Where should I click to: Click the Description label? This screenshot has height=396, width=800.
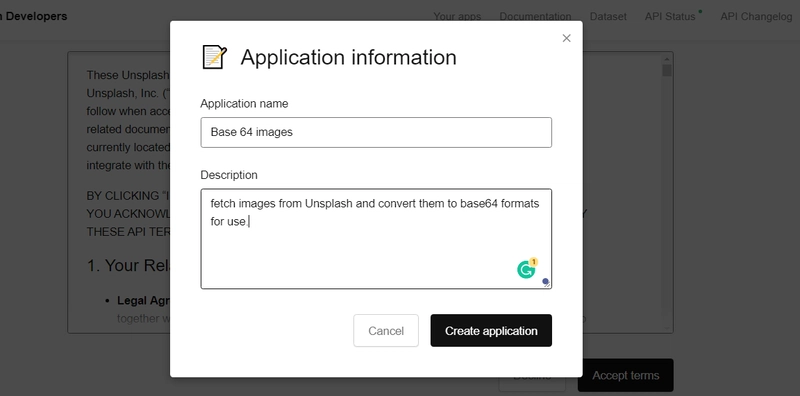point(229,175)
